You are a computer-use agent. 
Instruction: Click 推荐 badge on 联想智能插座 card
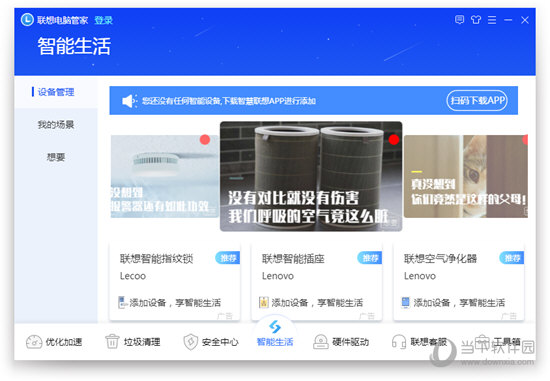370,258
